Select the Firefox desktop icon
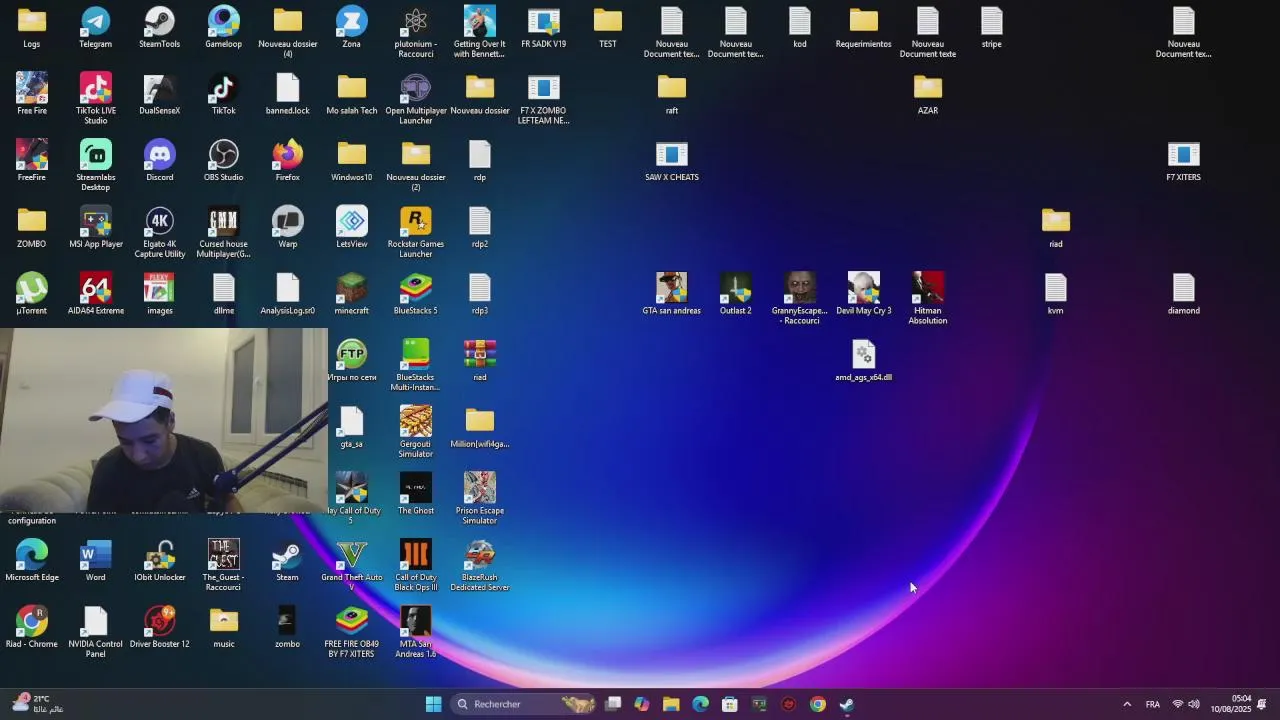 288,160
